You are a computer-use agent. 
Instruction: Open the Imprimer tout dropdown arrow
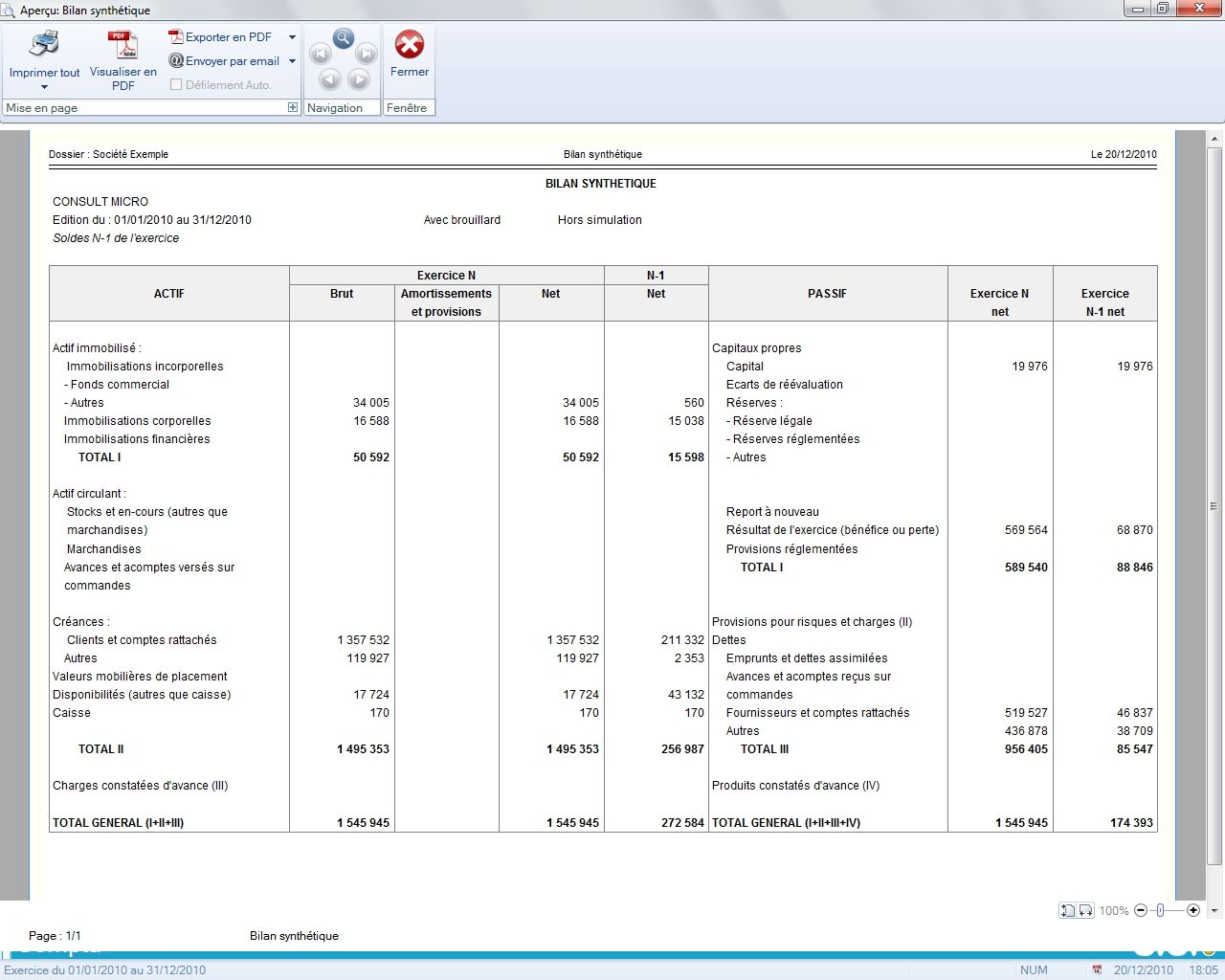pyautogui.click(x=44, y=87)
